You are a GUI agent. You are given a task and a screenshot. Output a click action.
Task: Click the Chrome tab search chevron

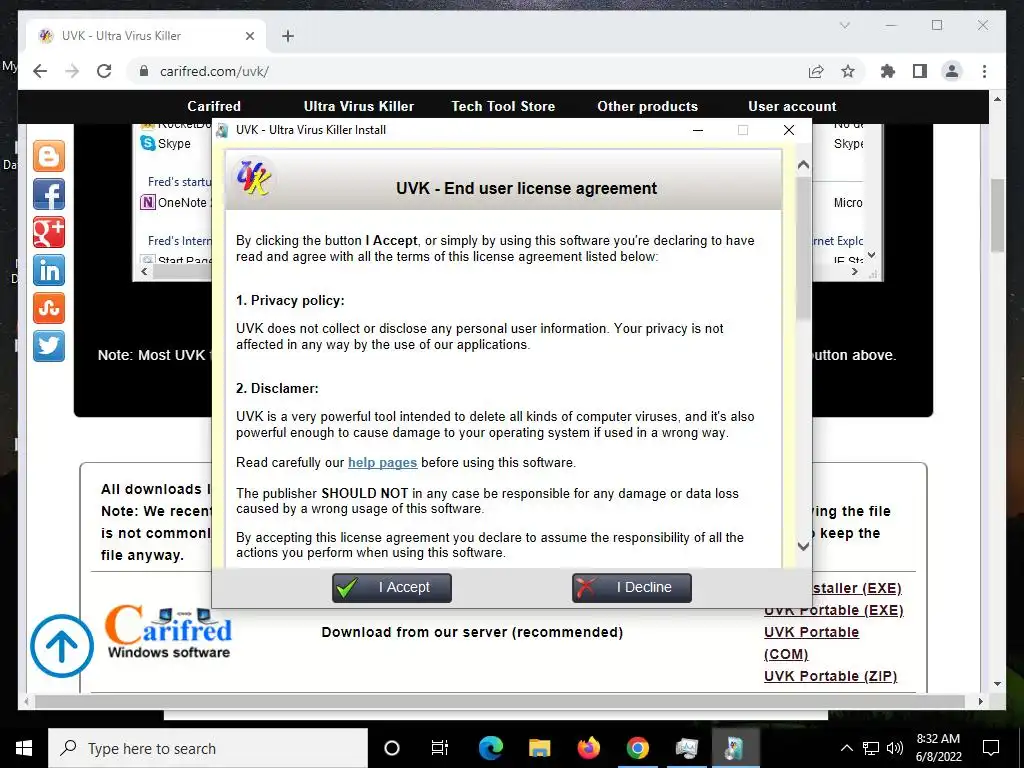(x=844, y=25)
